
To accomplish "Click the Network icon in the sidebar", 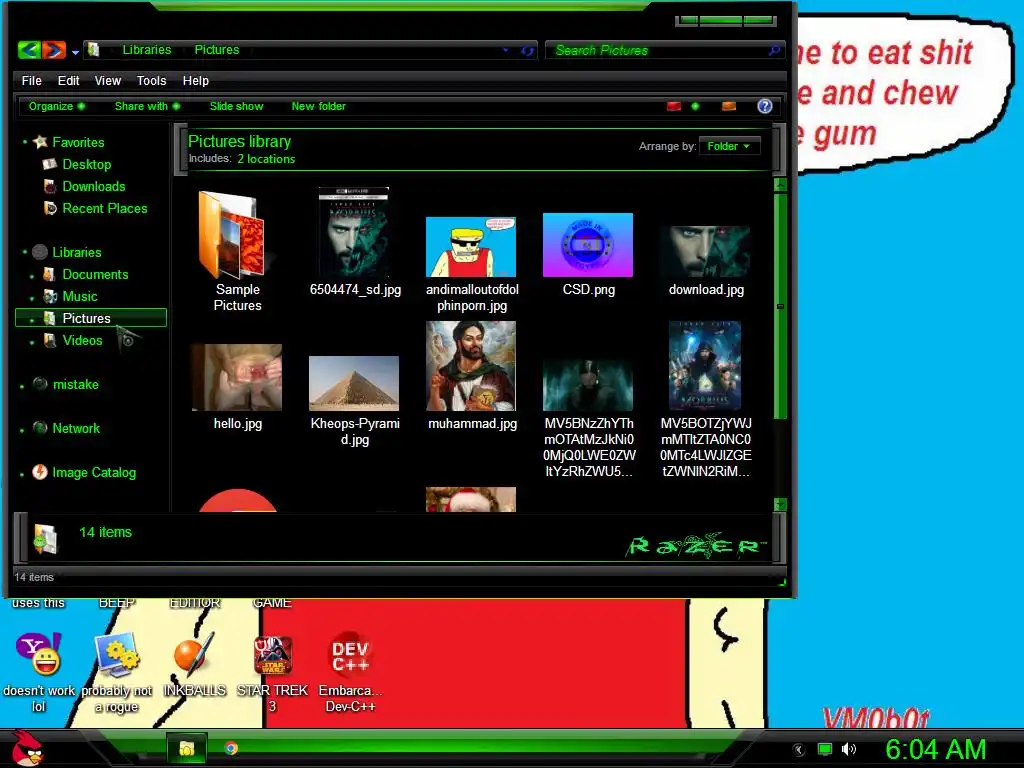I will 40,428.
